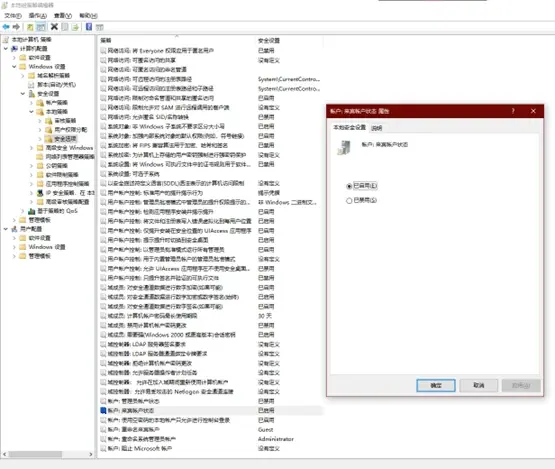Click the Forward arrow in the toolbar
Image resolution: width=555 pixels, height=469 pixels.
tap(16, 27)
